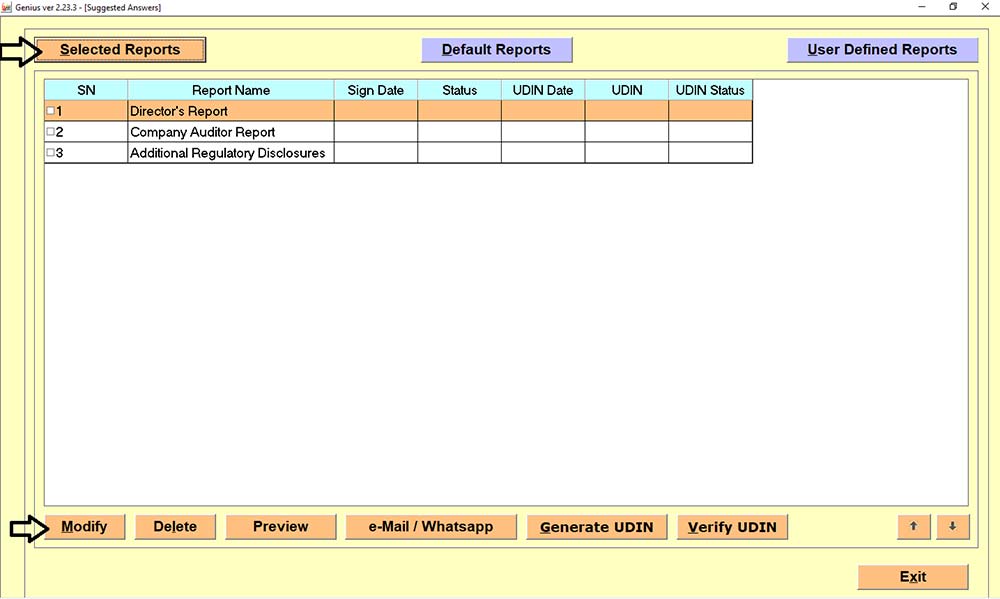The height and width of the screenshot is (599, 1000).
Task: Click the Report Name column header
Action: coord(230,90)
